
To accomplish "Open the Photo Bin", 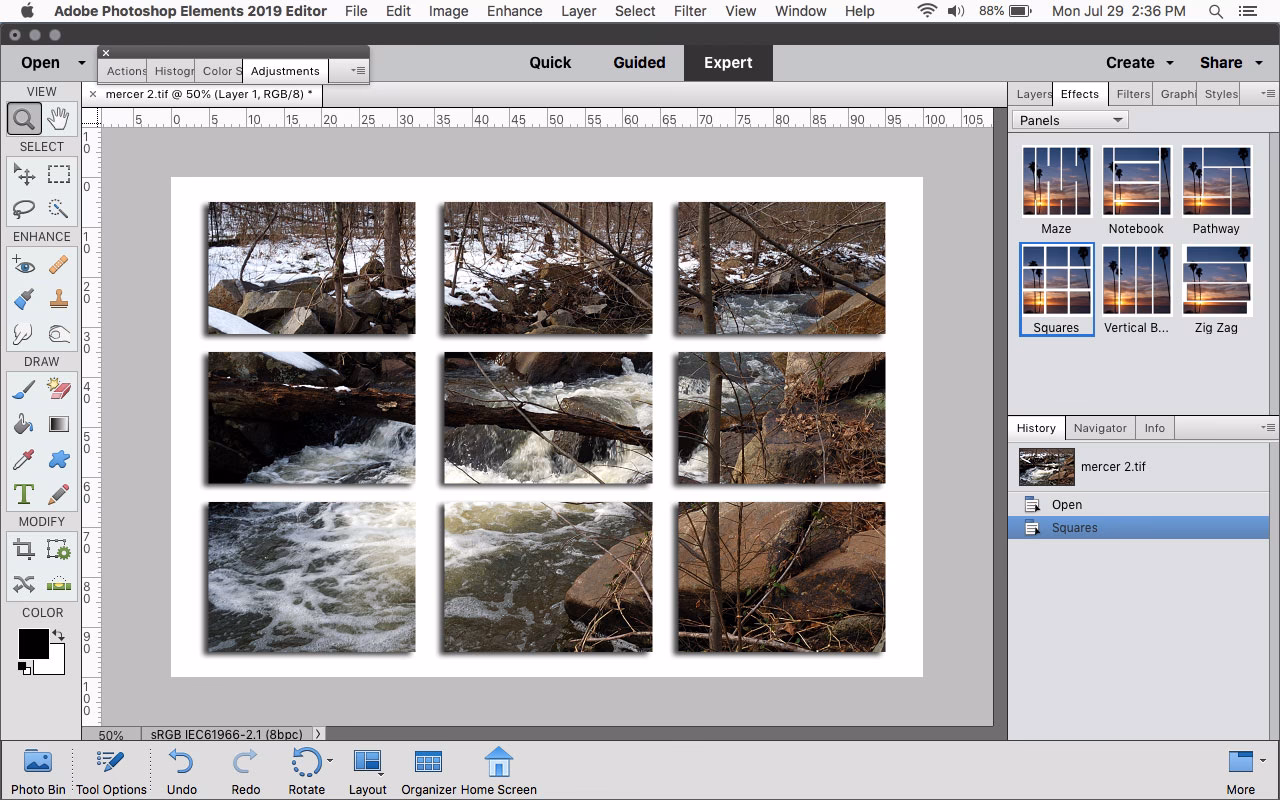I will click(38, 768).
